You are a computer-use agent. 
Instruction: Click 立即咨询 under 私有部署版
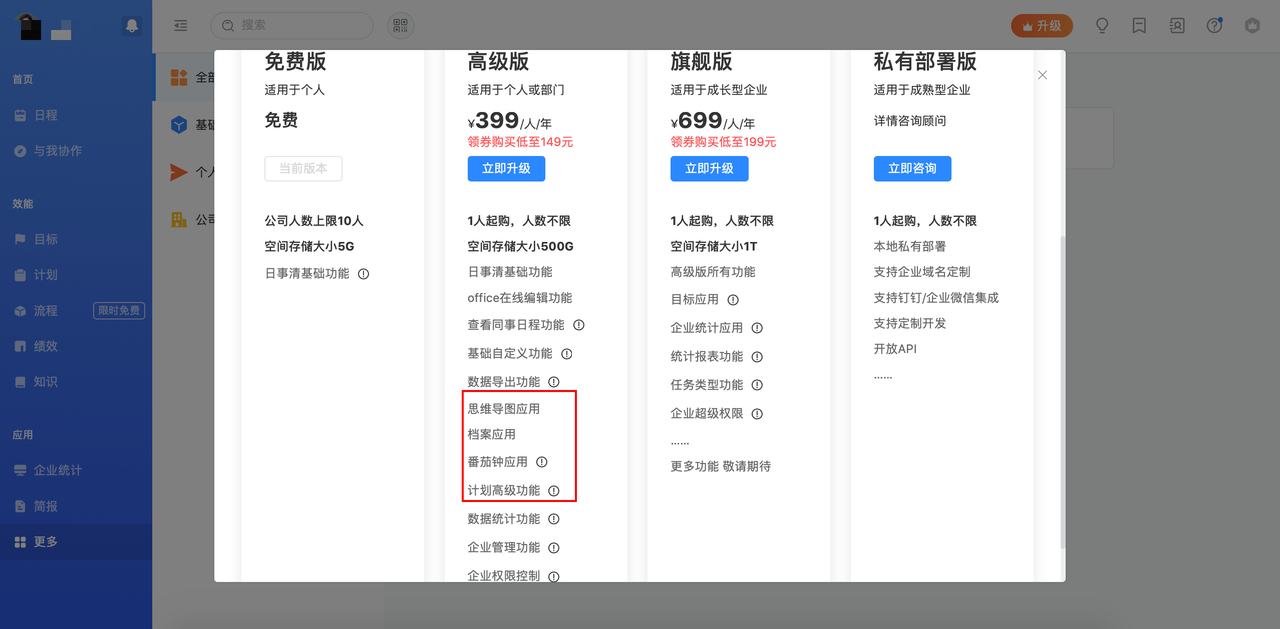tap(912, 168)
